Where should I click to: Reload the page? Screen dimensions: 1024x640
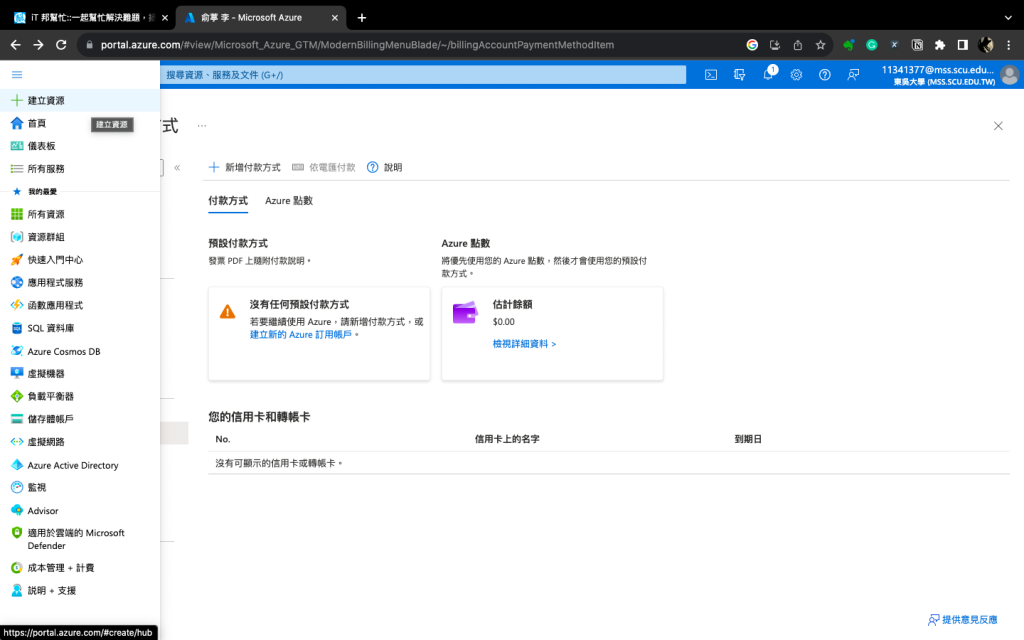pos(61,45)
